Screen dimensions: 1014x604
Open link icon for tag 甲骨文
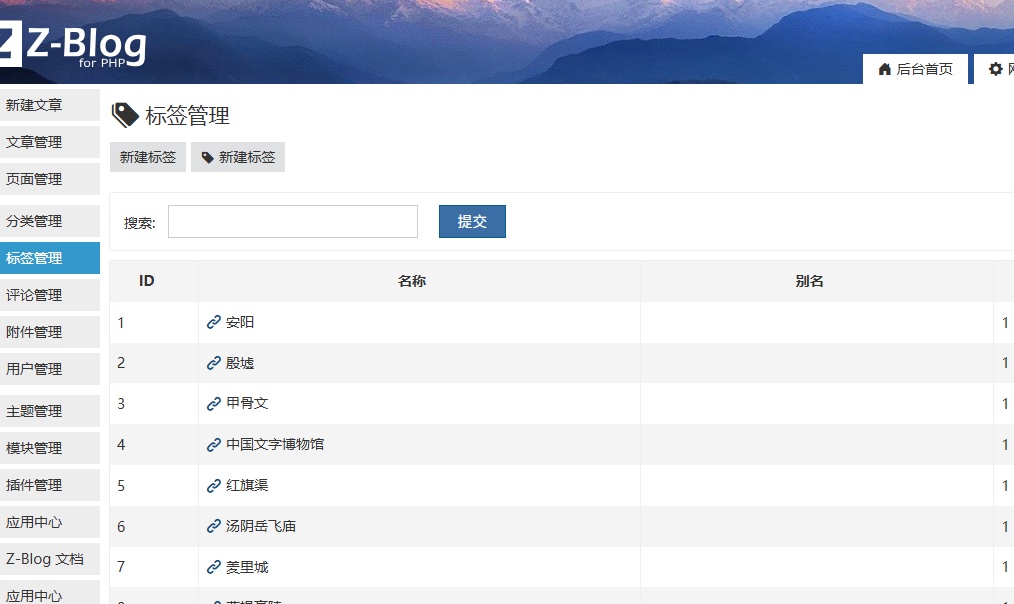point(213,404)
